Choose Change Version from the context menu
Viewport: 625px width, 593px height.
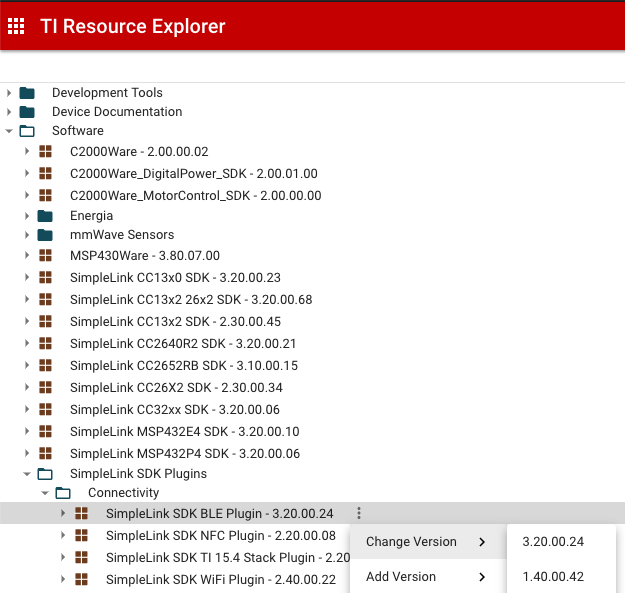pyautogui.click(x=428, y=542)
